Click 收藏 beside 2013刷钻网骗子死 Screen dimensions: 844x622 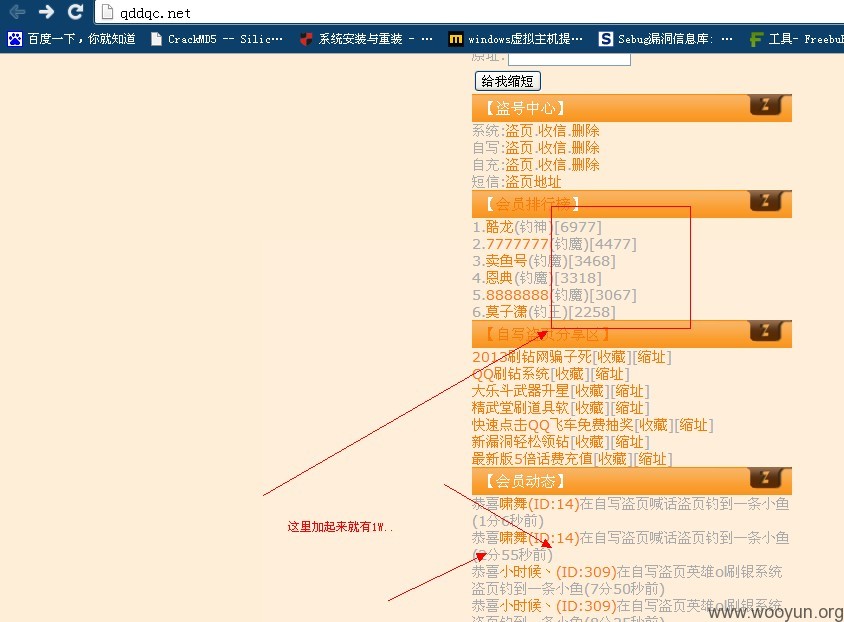[x=611, y=357]
